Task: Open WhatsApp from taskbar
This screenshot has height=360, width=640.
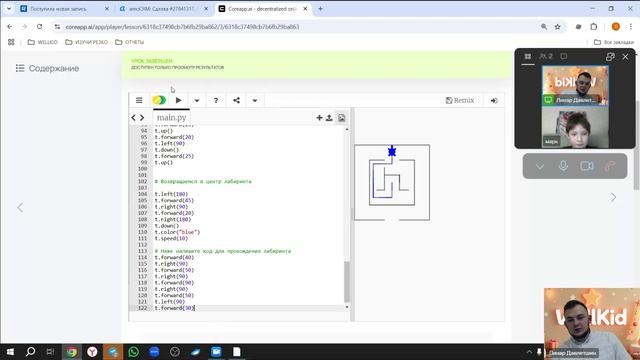Action: pos(133,352)
